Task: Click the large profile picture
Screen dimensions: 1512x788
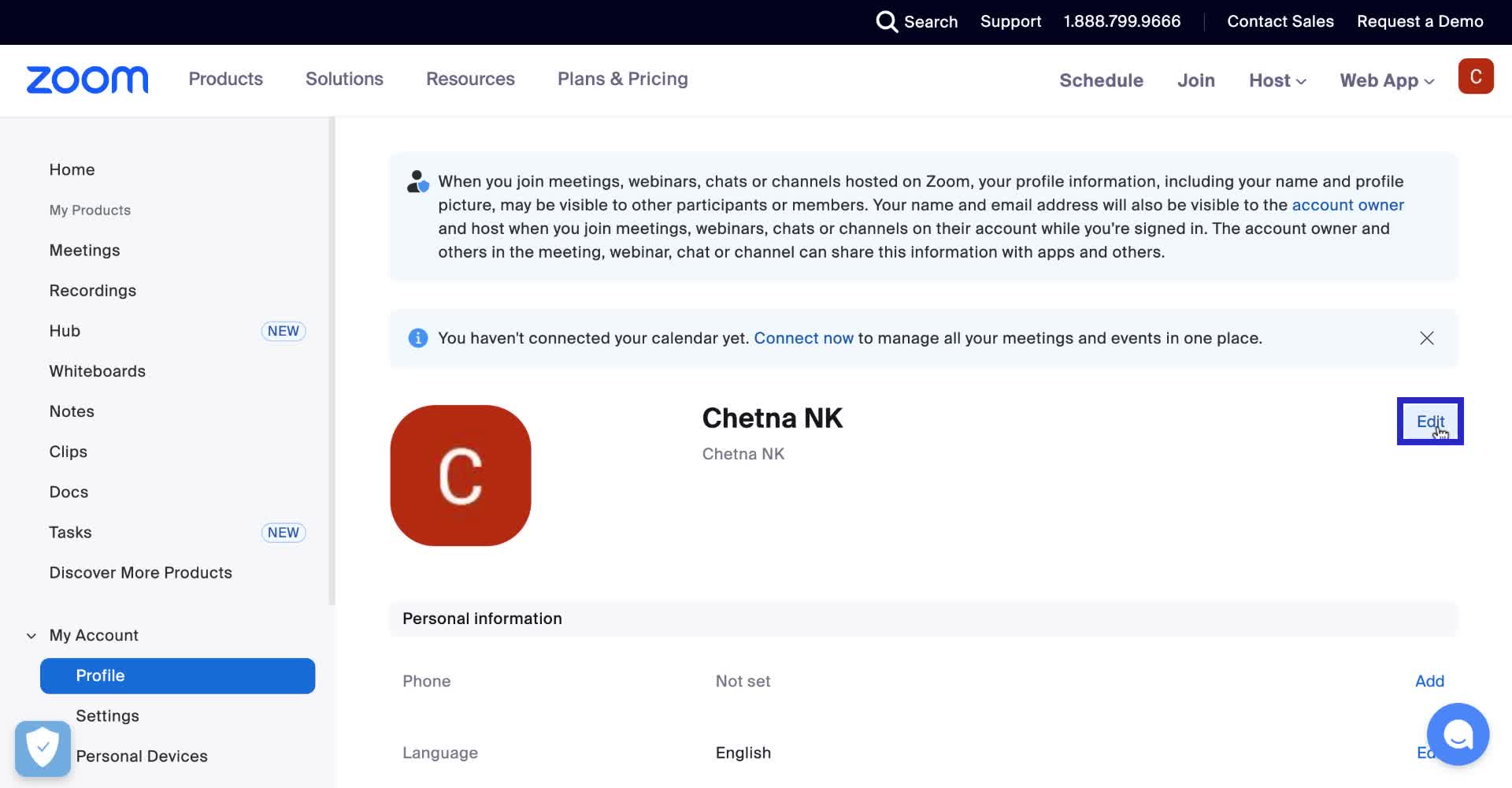Action: pyautogui.click(x=461, y=475)
